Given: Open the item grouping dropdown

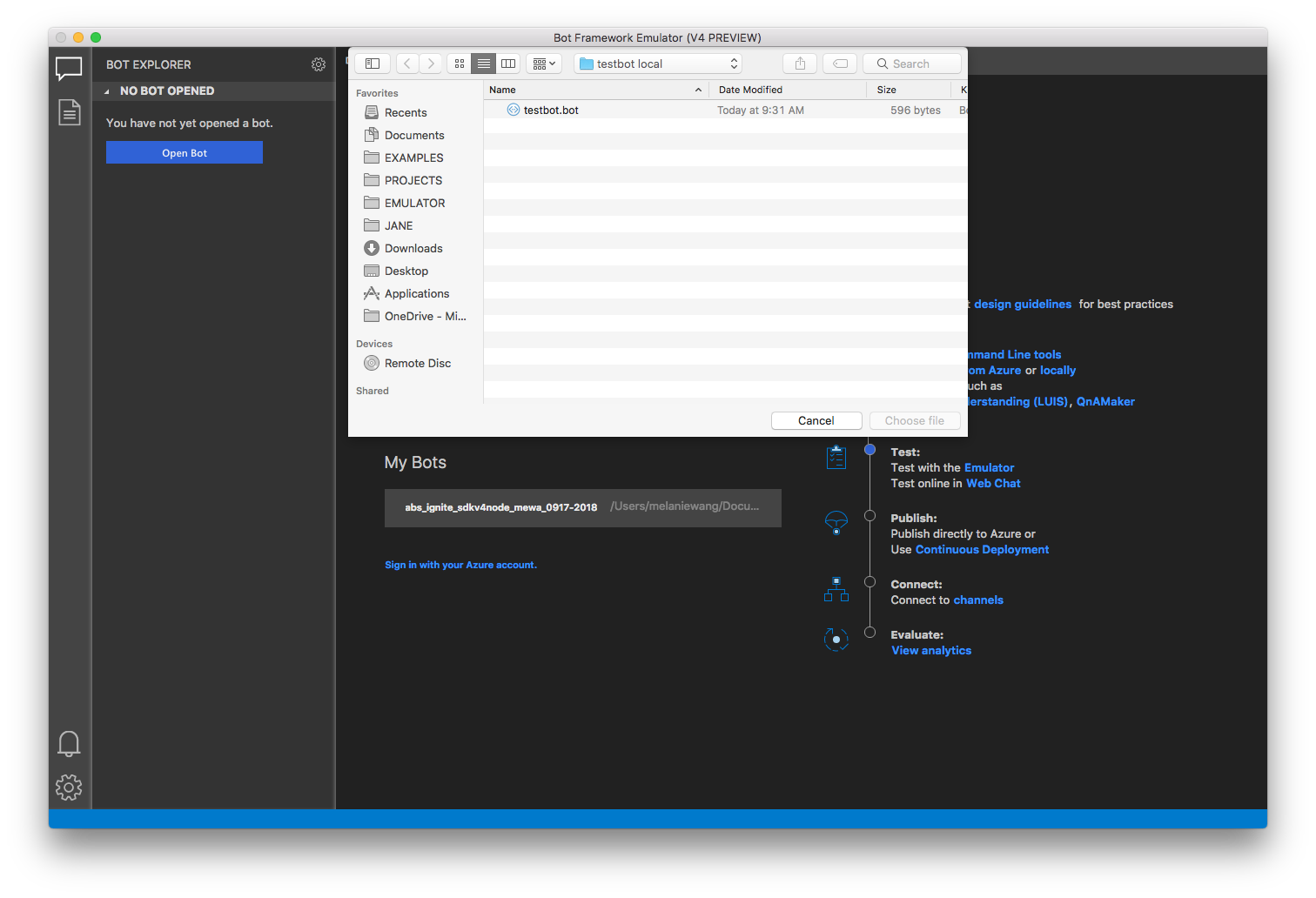Looking at the screenshot, I should click(x=543, y=63).
